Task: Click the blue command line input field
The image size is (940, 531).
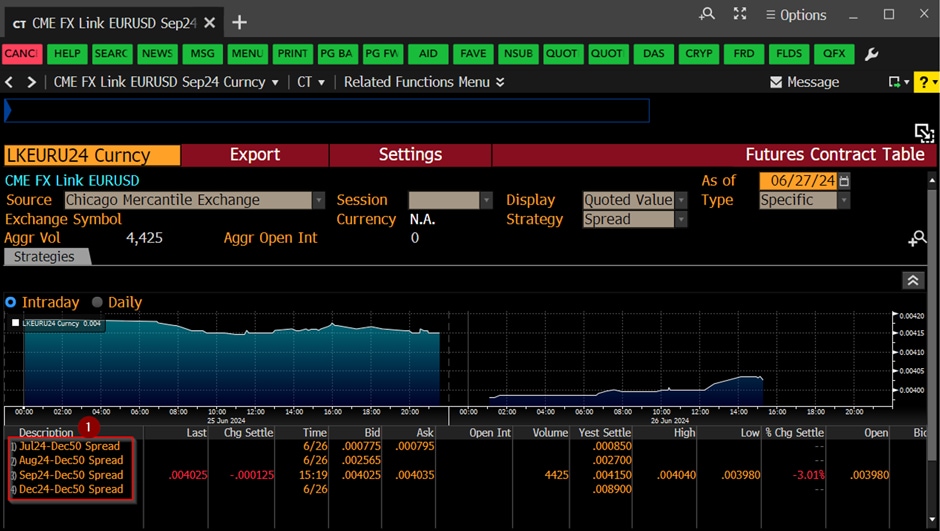Action: [x=327, y=110]
